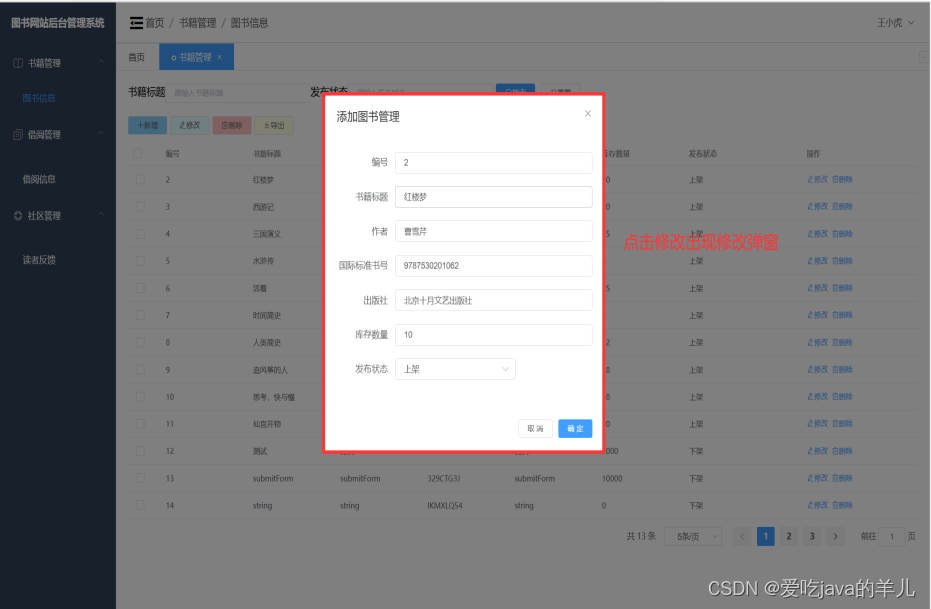Open the 5条/页 page size dropdown
931x609 pixels.
pos(693,536)
